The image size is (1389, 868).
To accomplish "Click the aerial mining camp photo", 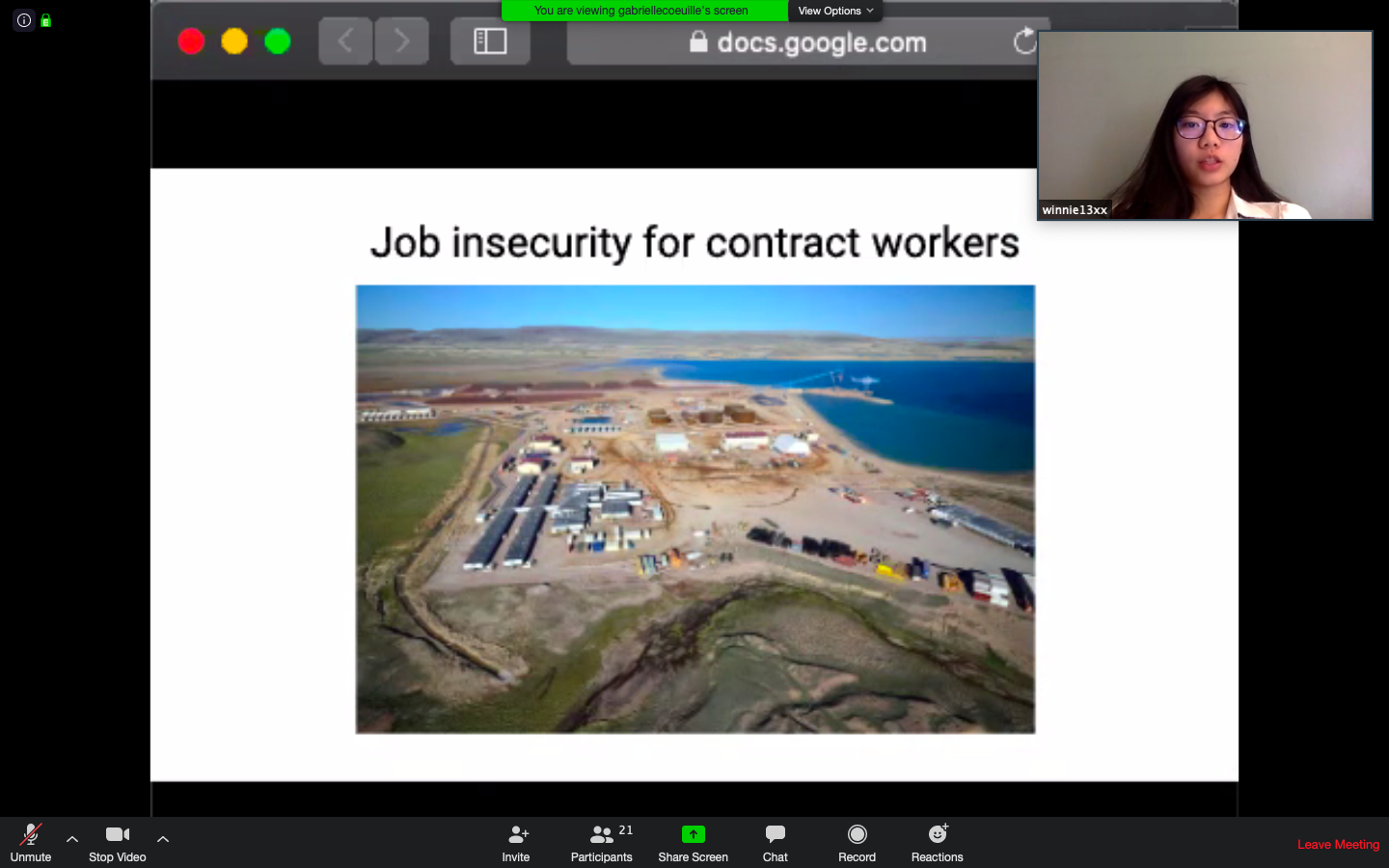I will point(695,509).
